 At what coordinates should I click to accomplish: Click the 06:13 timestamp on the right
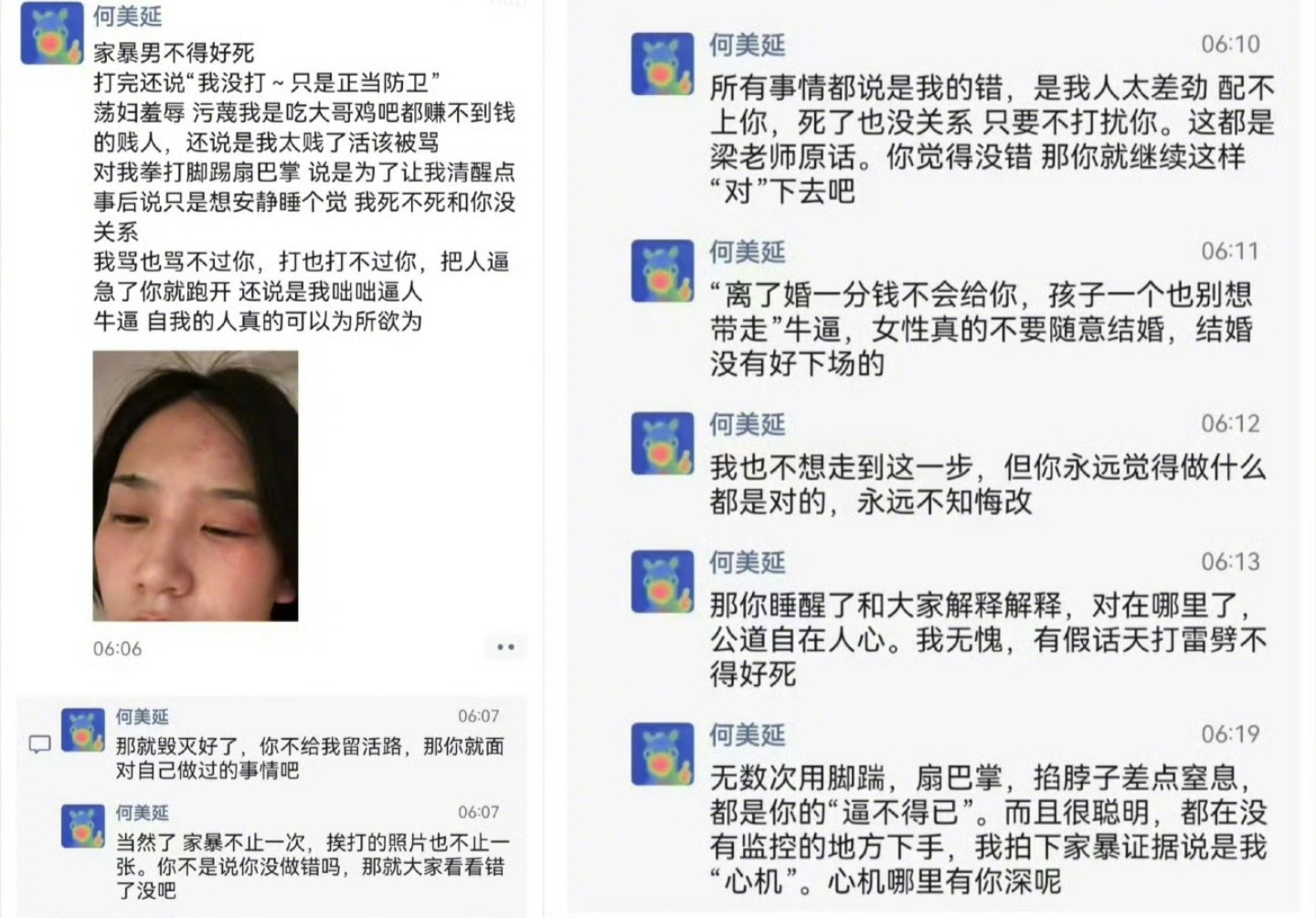pos(1230,562)
